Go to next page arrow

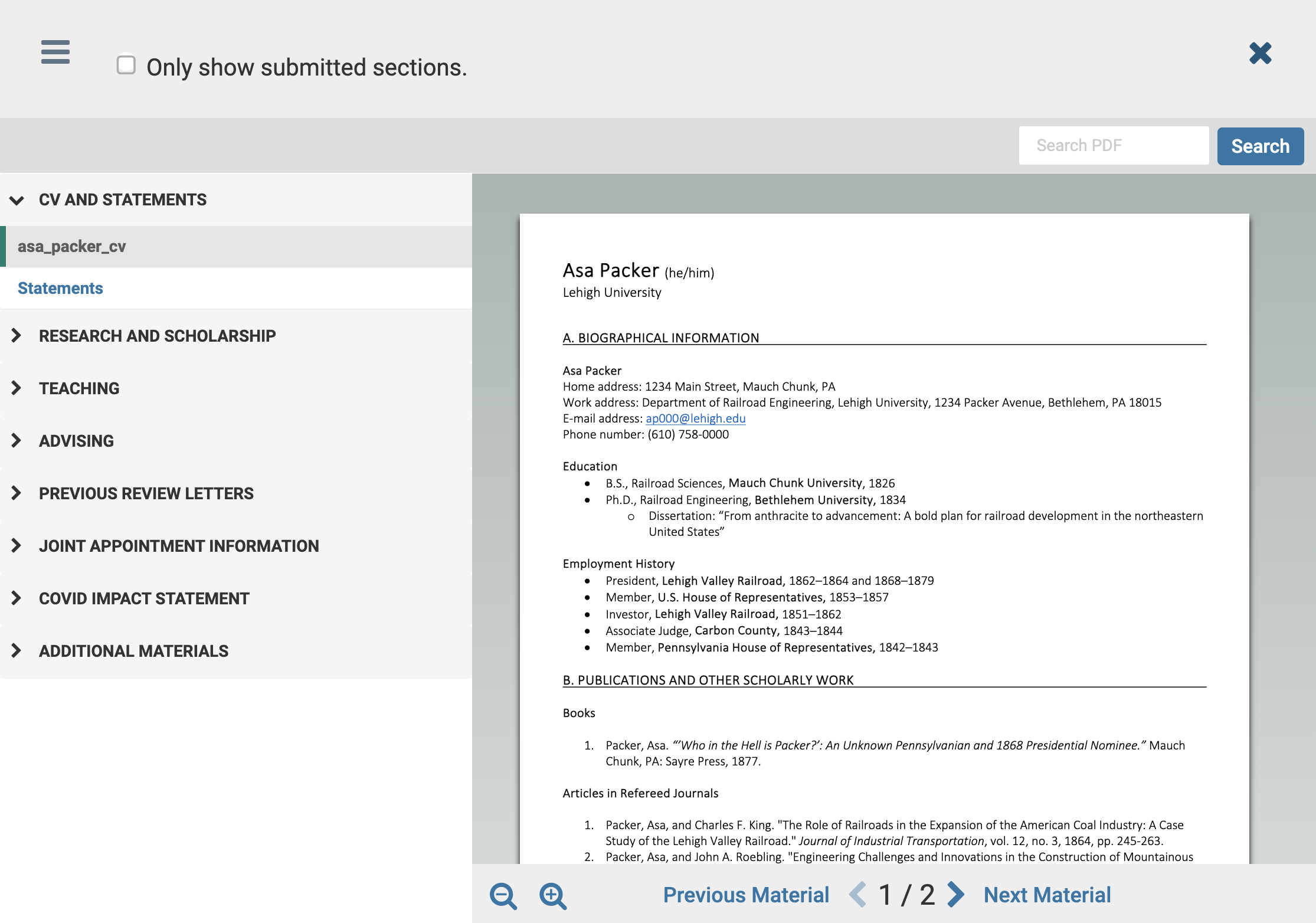[x=955, y=895]
